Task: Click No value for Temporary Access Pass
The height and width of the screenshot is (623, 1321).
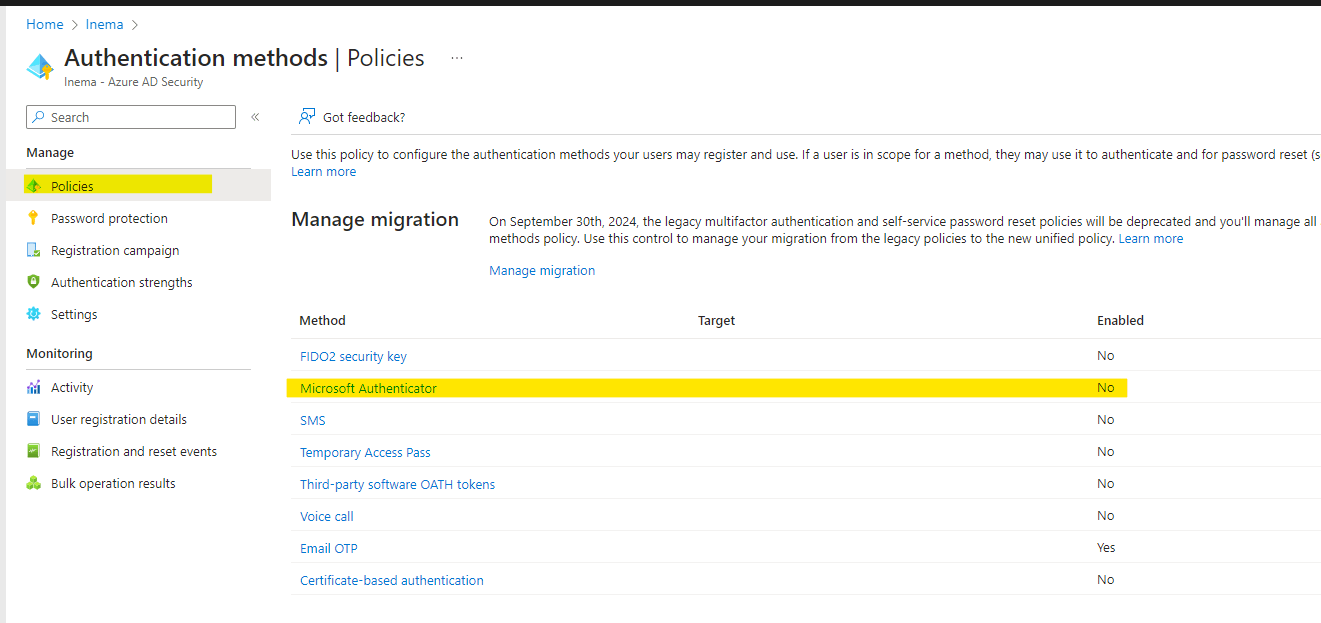Action: 1105,451
